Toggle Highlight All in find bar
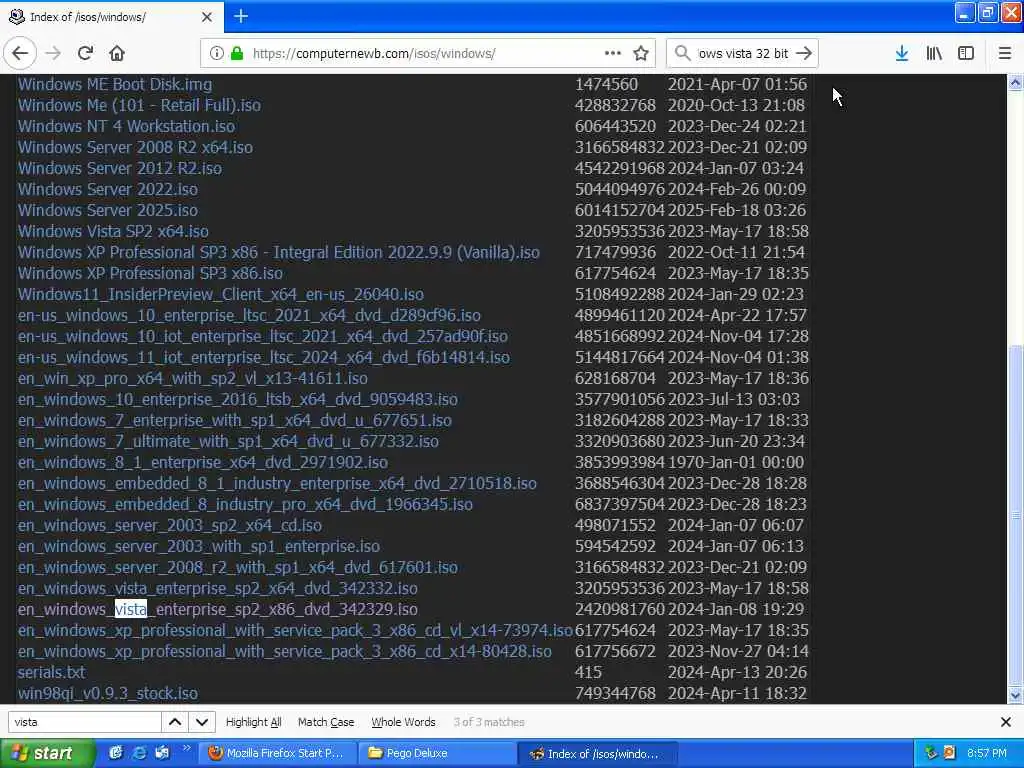The width and height of the screenshot is (1024, 768). [x=253, y=722]
